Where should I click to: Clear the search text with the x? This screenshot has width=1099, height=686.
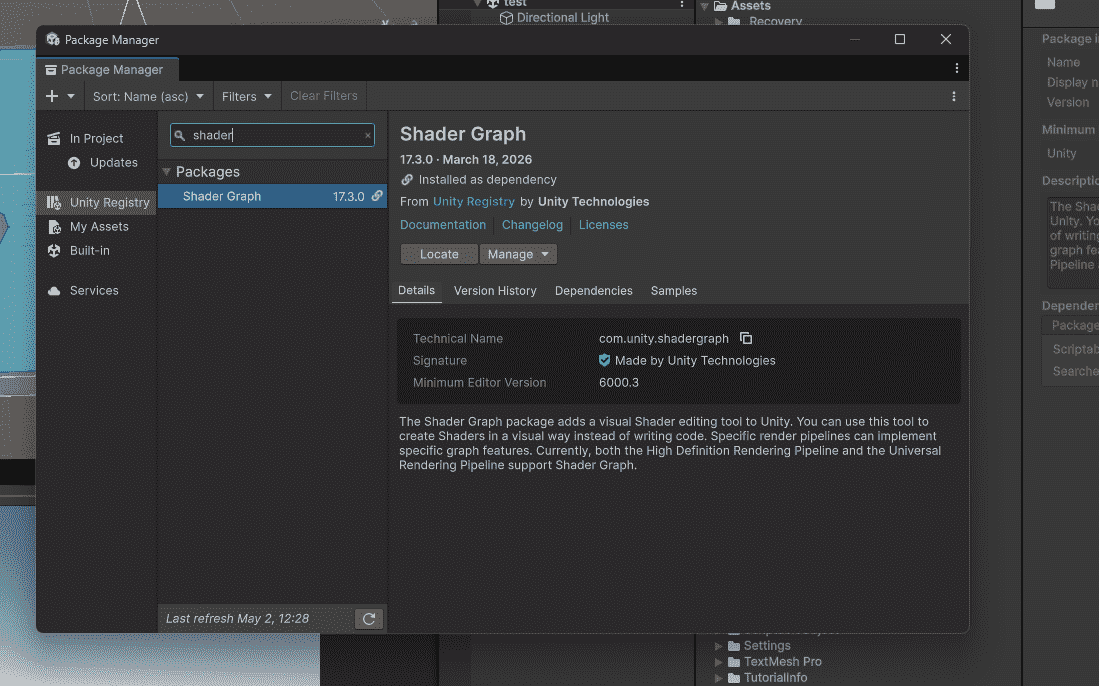(367, 135)
